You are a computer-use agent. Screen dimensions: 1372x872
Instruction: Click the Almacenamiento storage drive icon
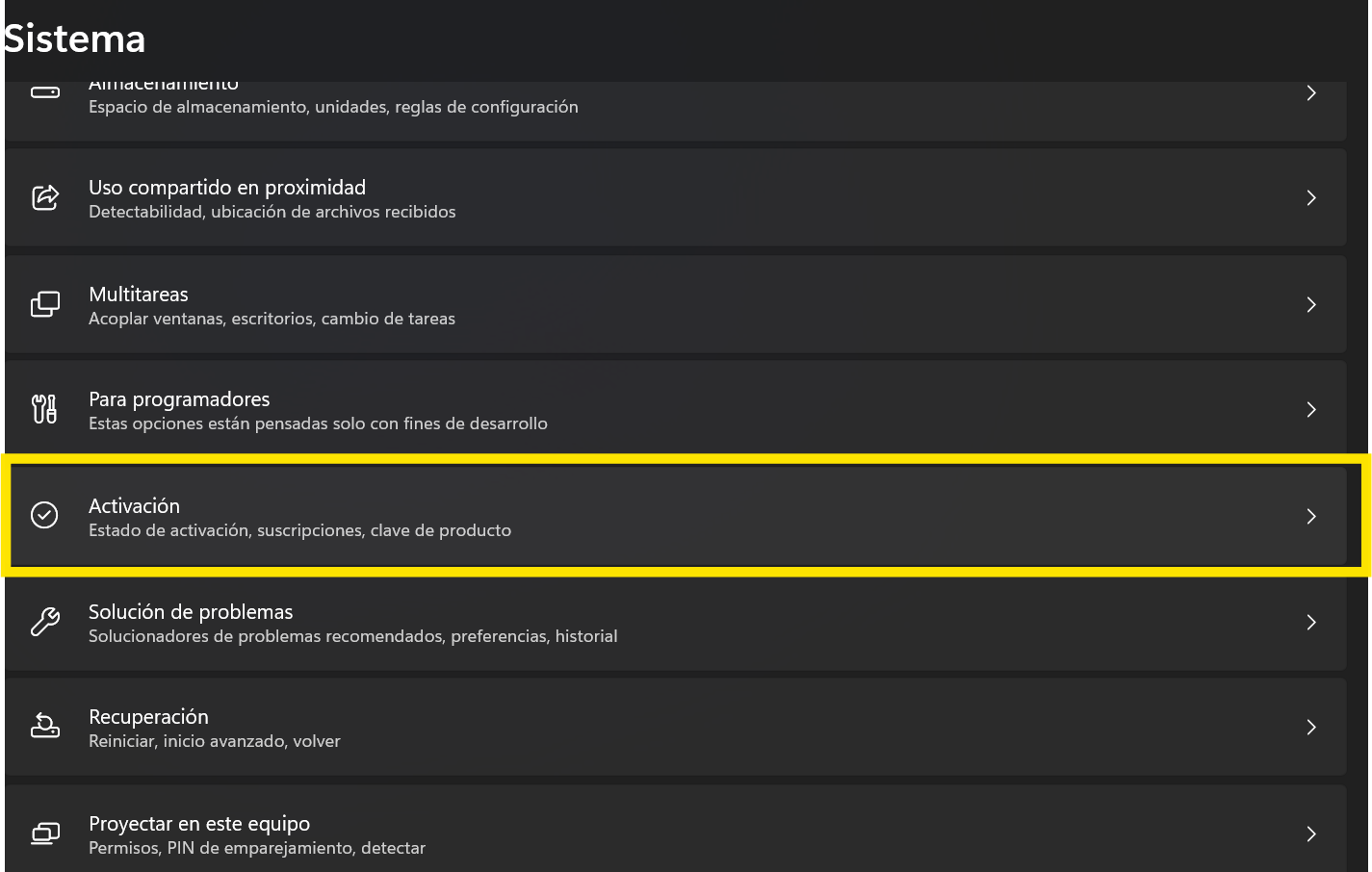pos(44,92)
